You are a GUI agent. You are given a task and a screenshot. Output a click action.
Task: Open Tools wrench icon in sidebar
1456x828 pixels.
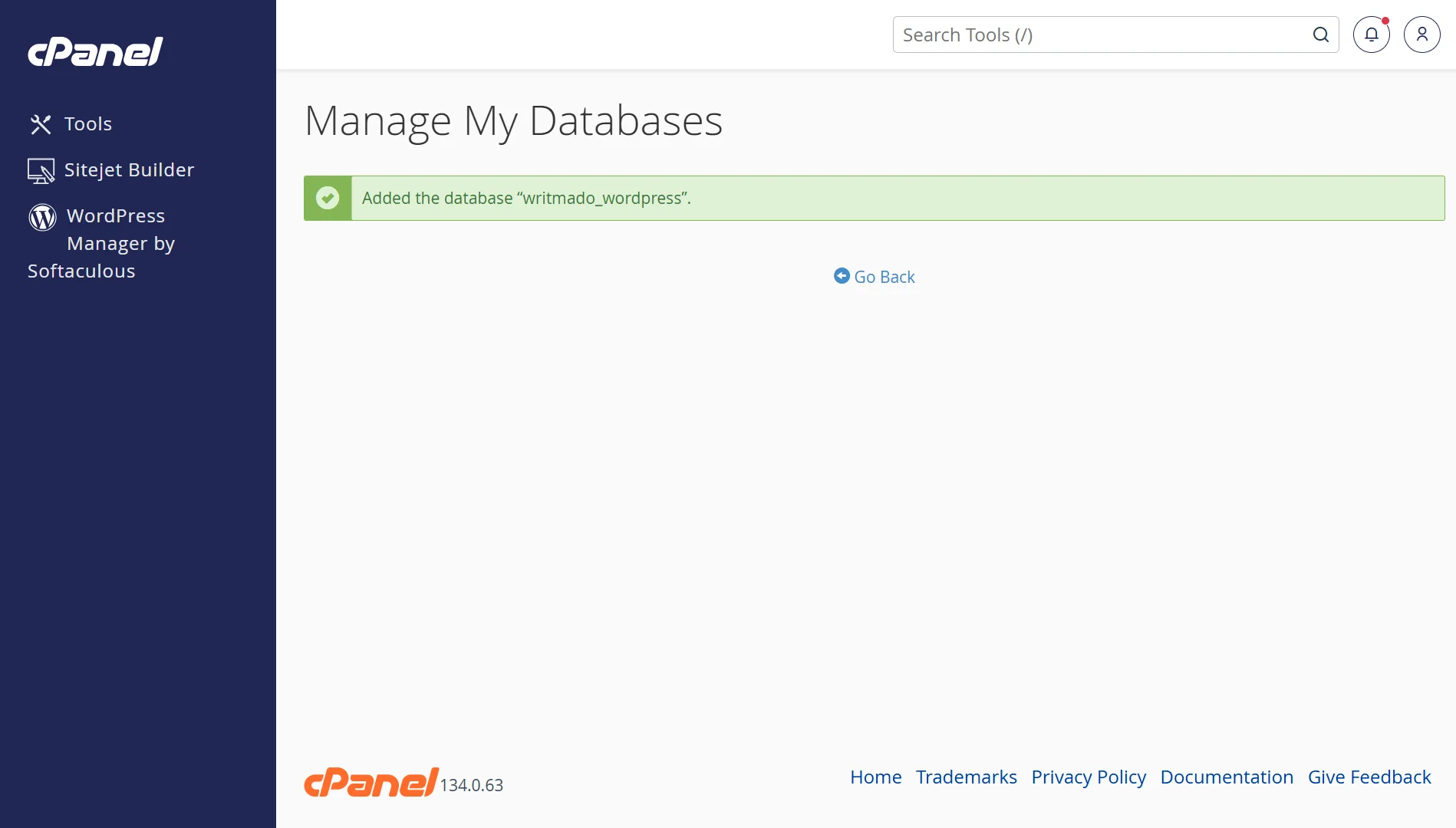pos(41,124)
